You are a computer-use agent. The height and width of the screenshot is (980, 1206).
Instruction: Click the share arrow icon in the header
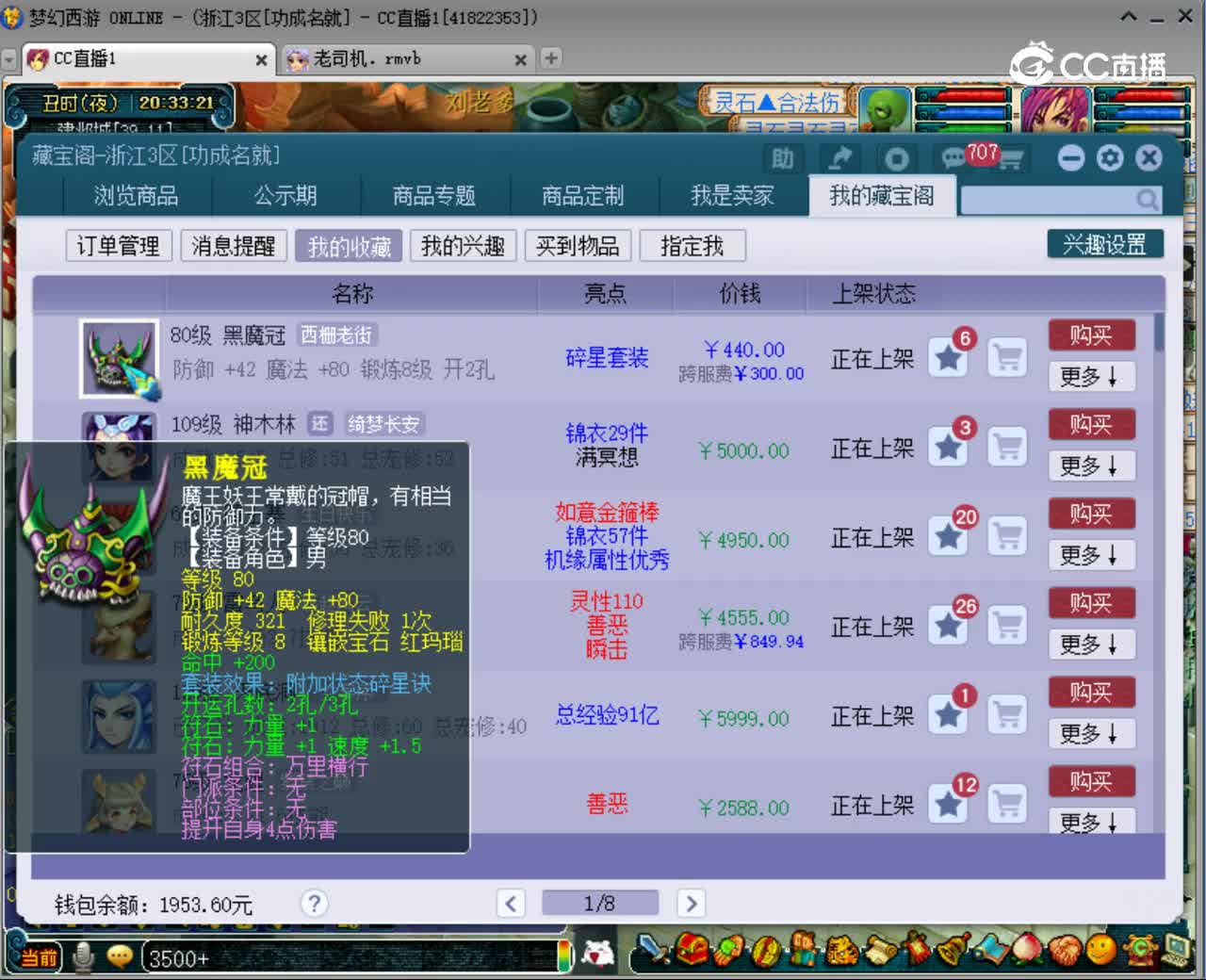(839, 158)
